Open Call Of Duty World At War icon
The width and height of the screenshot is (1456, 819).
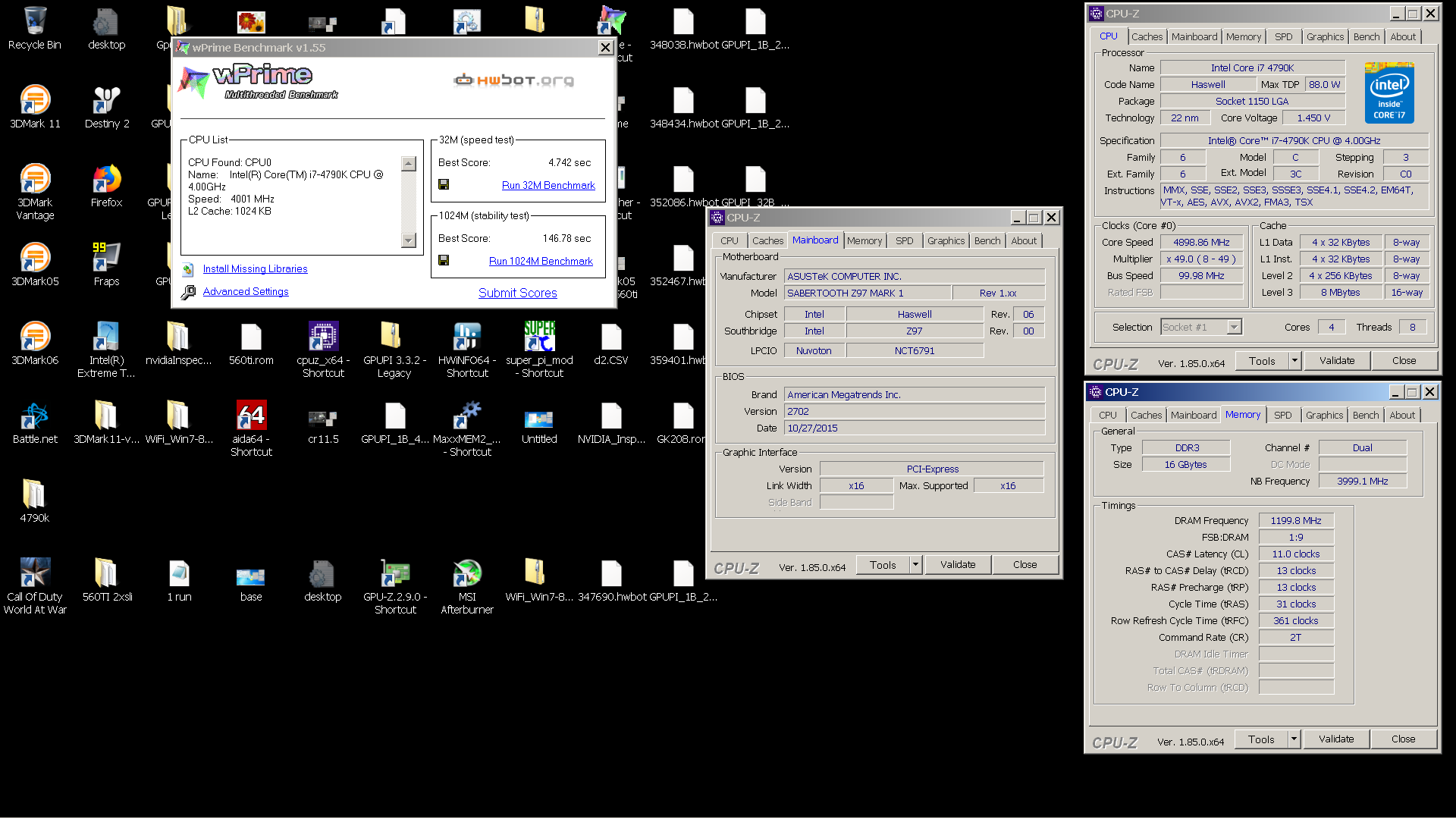[34, 586]
